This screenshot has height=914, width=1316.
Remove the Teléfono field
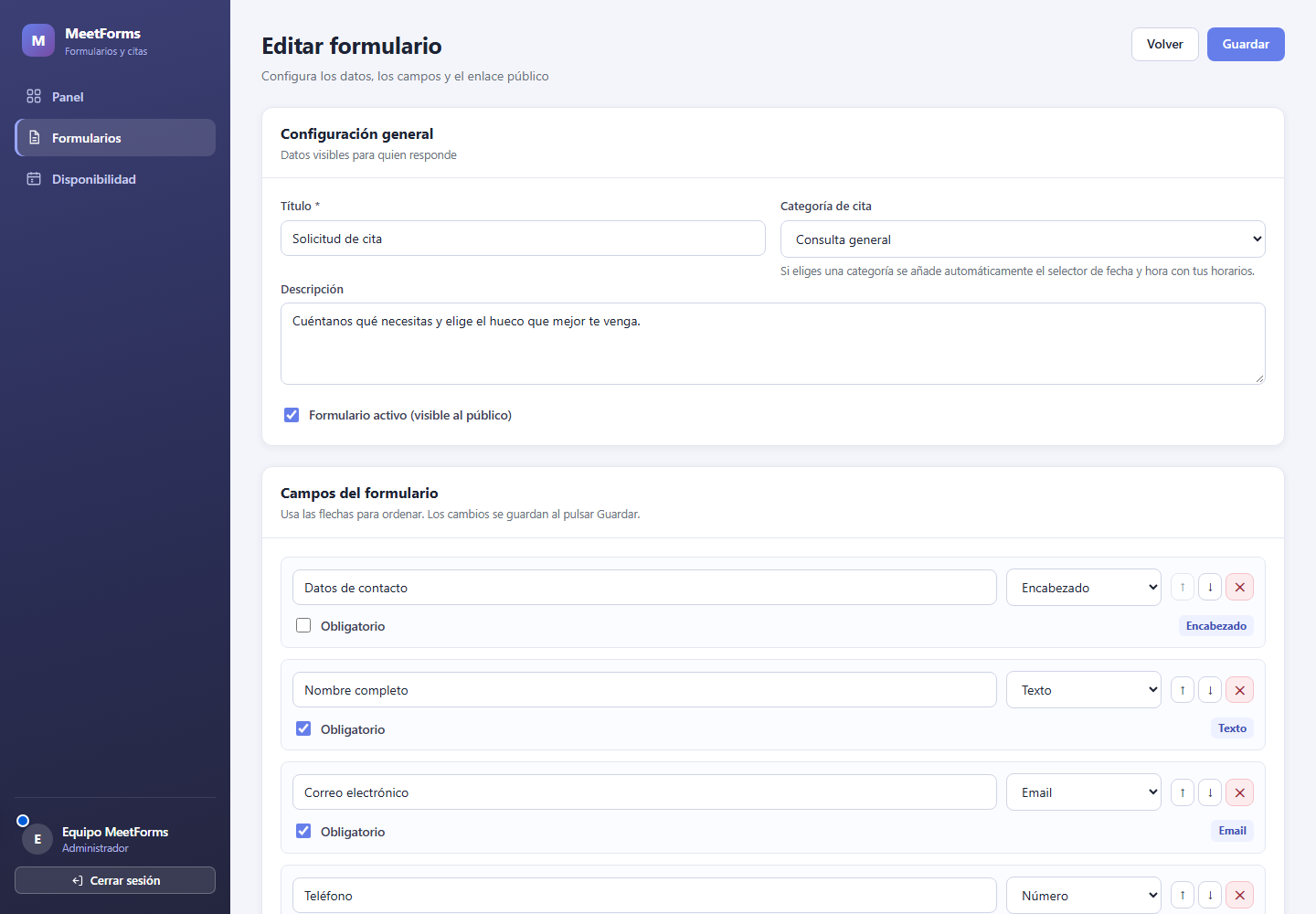point(1239,895)
